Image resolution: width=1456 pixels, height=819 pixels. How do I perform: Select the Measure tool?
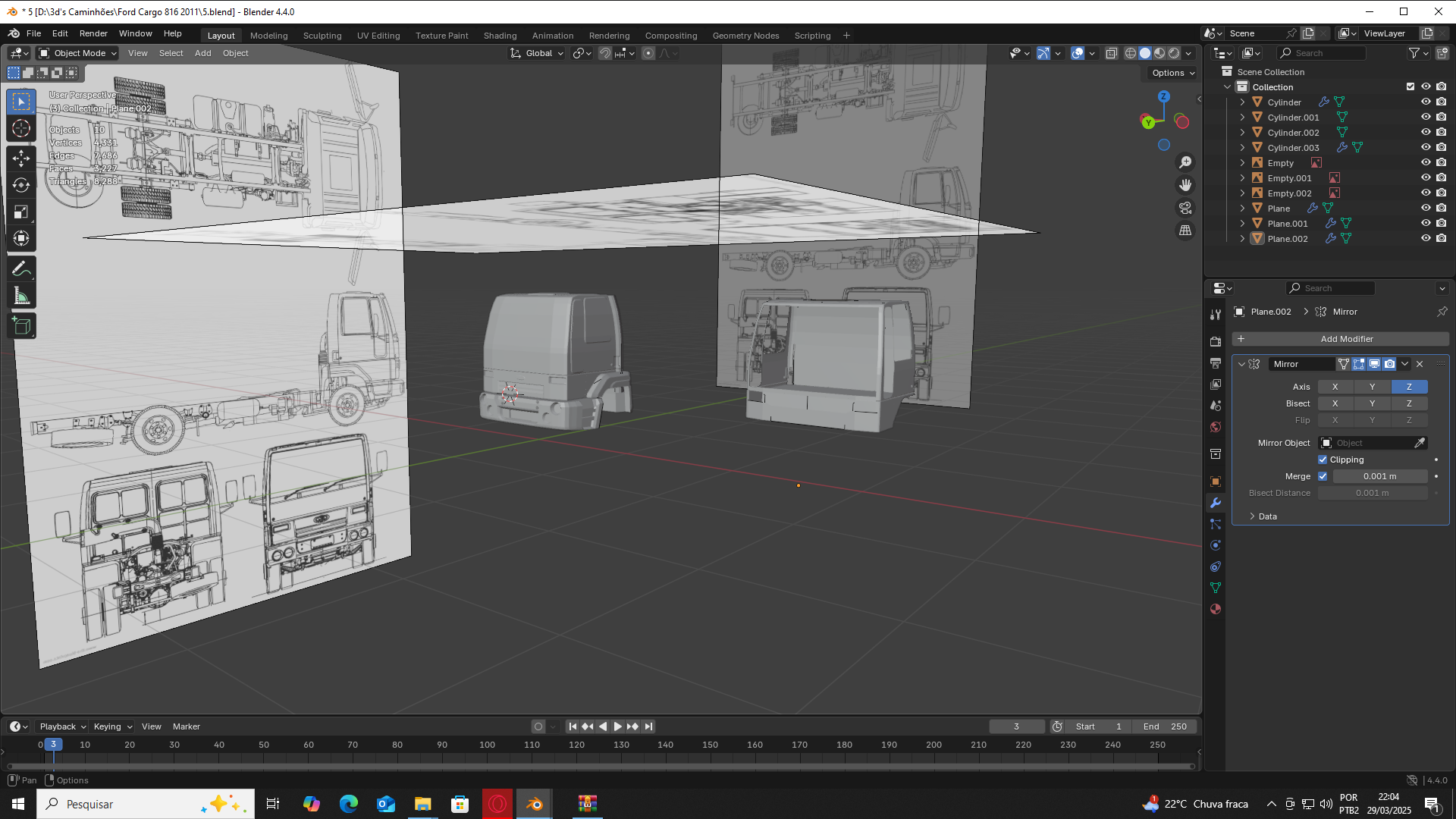click(21, 297)
